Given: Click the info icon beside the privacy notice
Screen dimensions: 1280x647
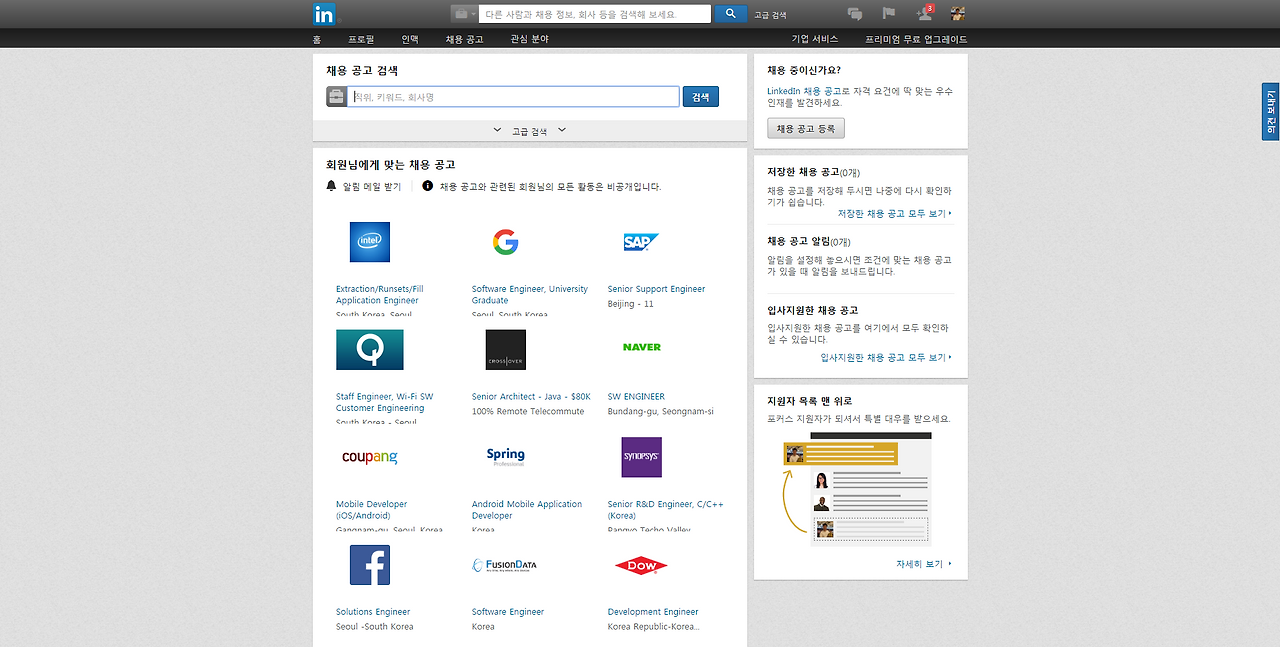Looking at the screenshot, I should click(427, 186).
